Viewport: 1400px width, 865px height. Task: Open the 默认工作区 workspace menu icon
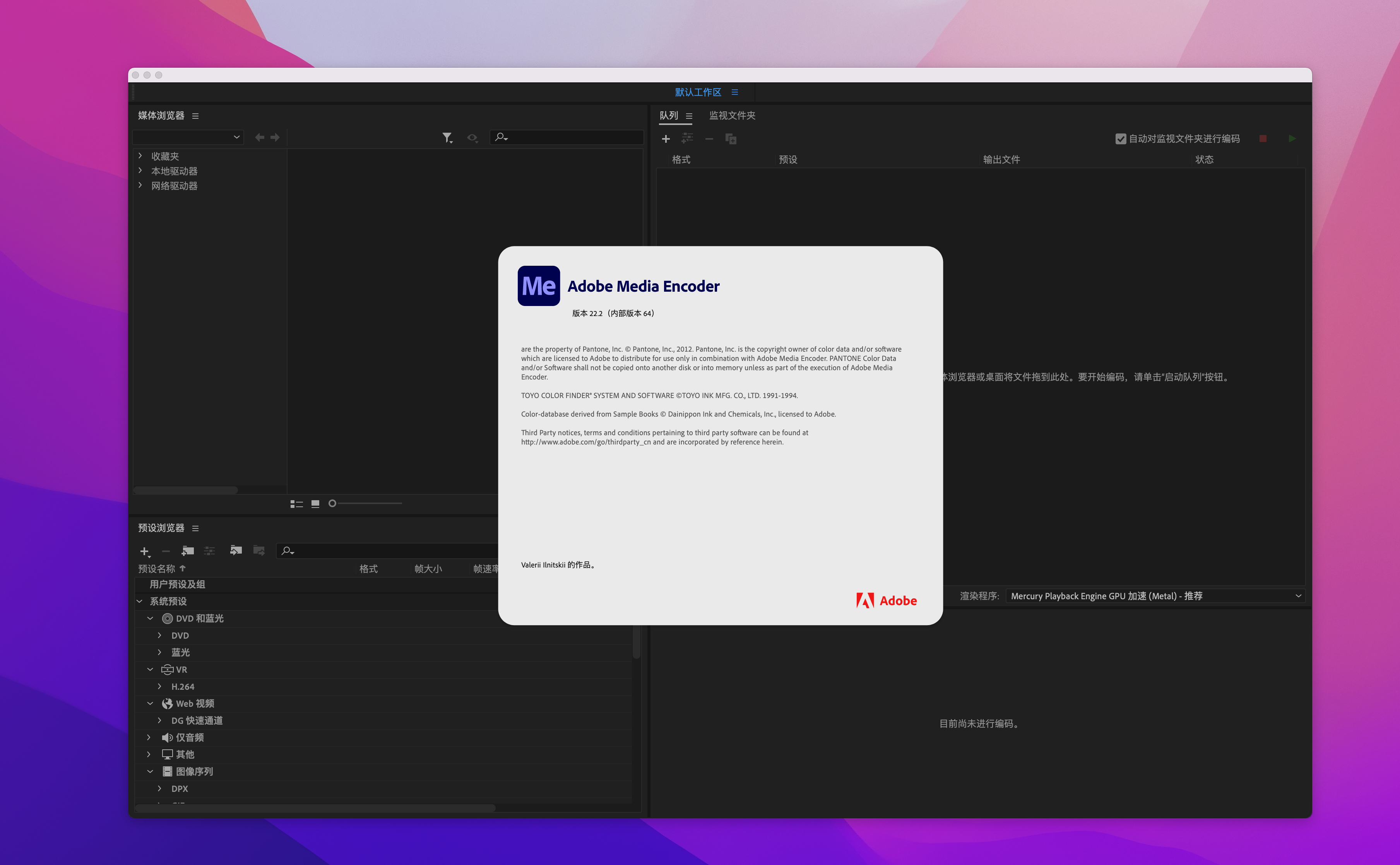point(734,92)
